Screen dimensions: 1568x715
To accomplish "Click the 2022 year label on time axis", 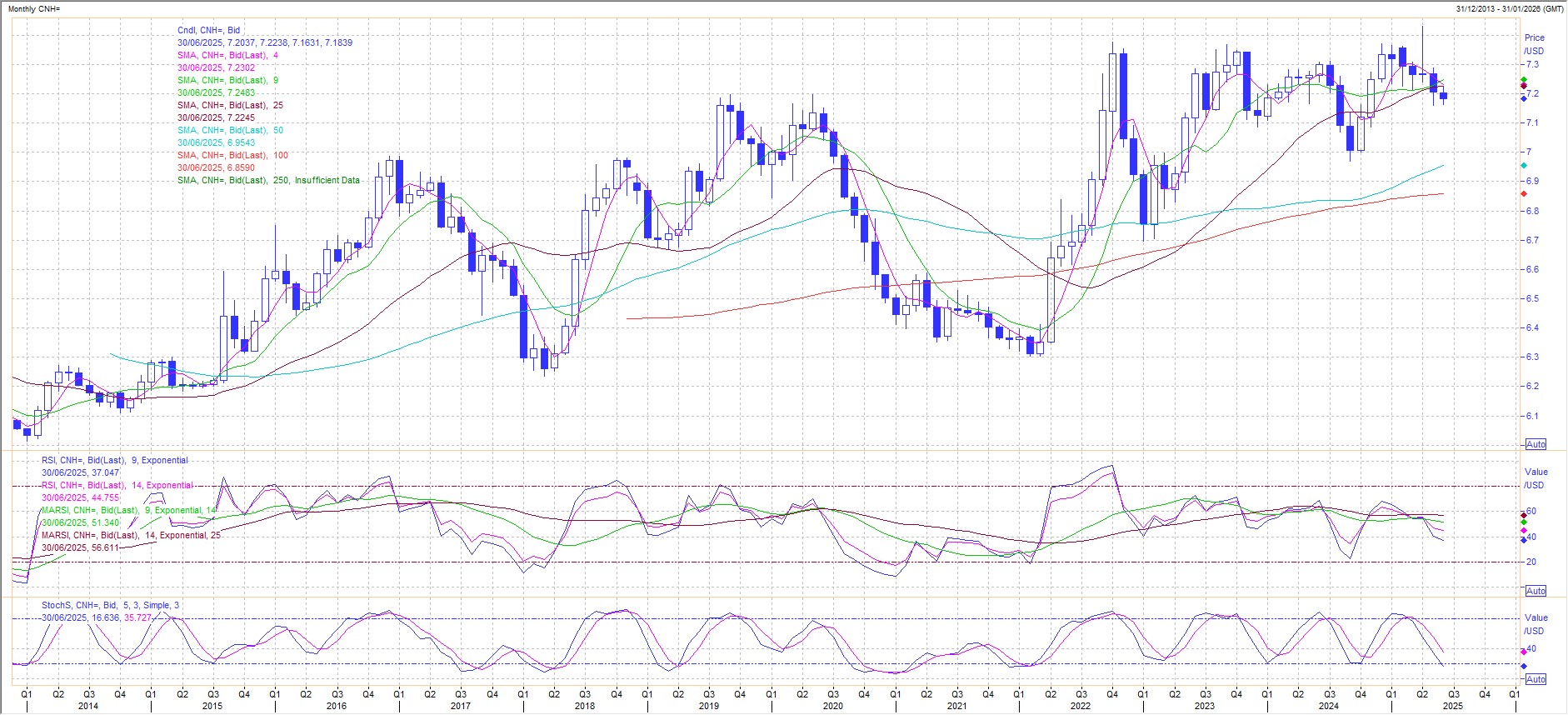I will pos(1081,706).
